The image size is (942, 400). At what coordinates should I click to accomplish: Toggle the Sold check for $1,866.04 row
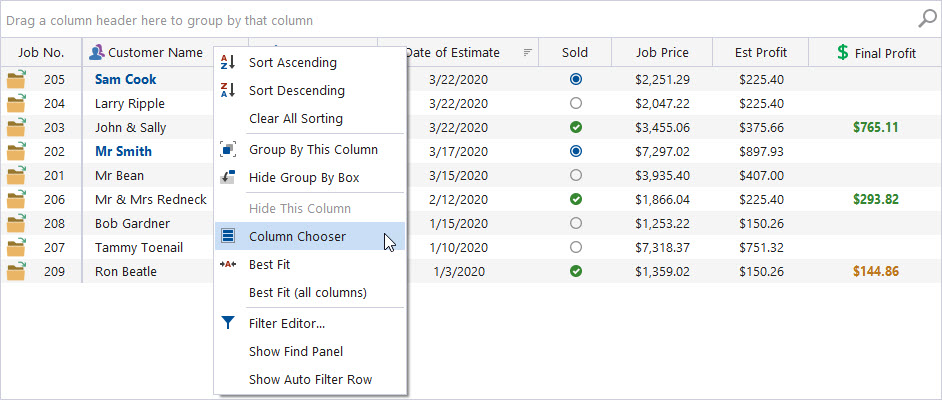click(x=576, y=199)
